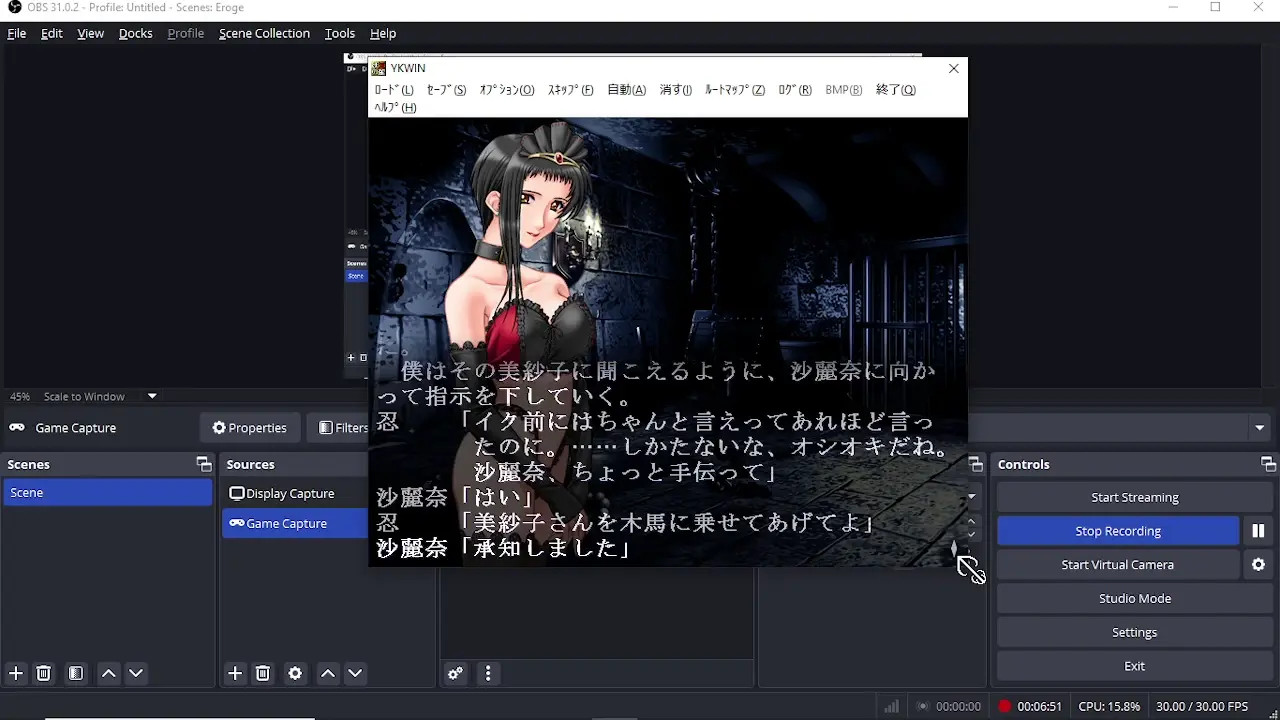The image size is (1280, 720).
Task: Add a new source with plus icon
Action: pyautogui.click(x=235, y=674)
